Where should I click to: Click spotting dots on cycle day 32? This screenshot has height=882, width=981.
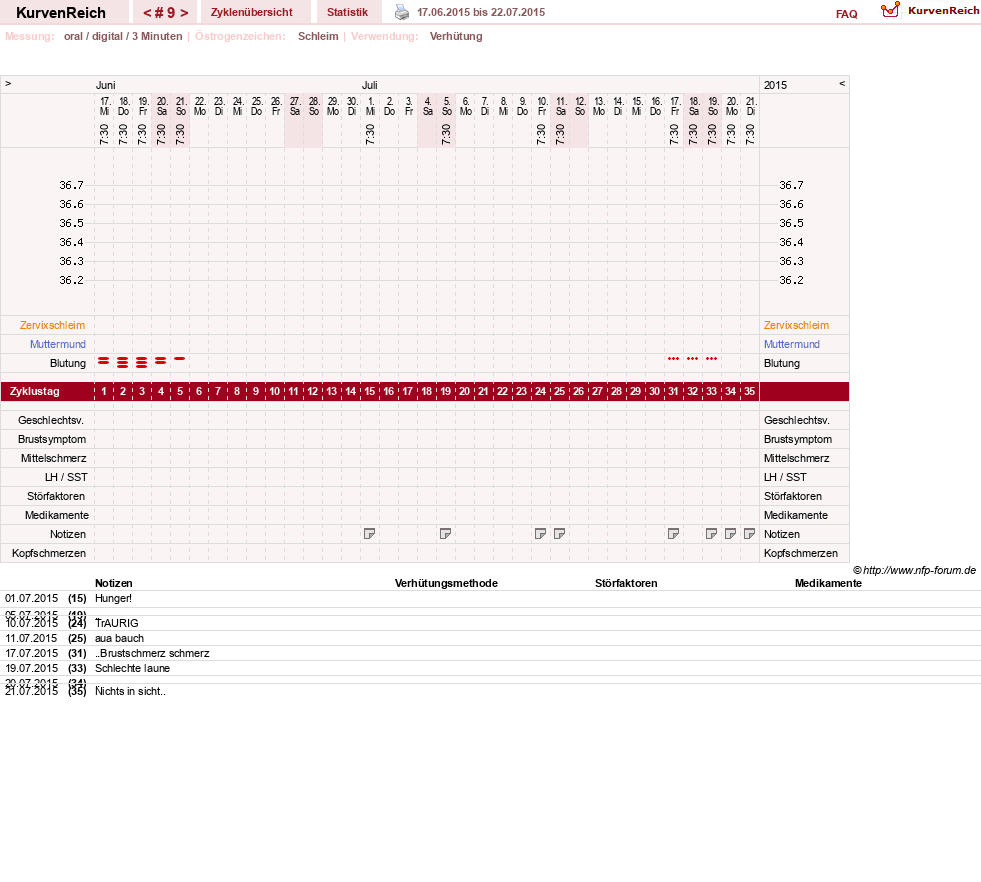coord(693,358)
